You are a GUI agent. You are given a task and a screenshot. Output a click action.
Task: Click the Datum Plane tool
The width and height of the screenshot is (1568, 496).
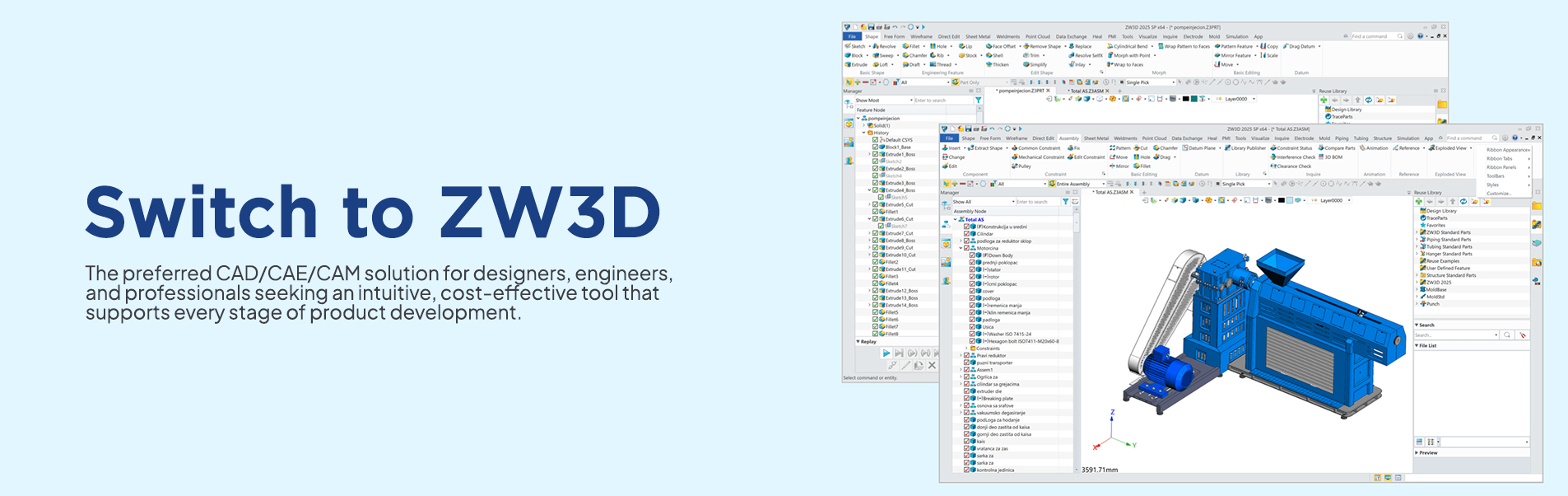pos(1199,148)
